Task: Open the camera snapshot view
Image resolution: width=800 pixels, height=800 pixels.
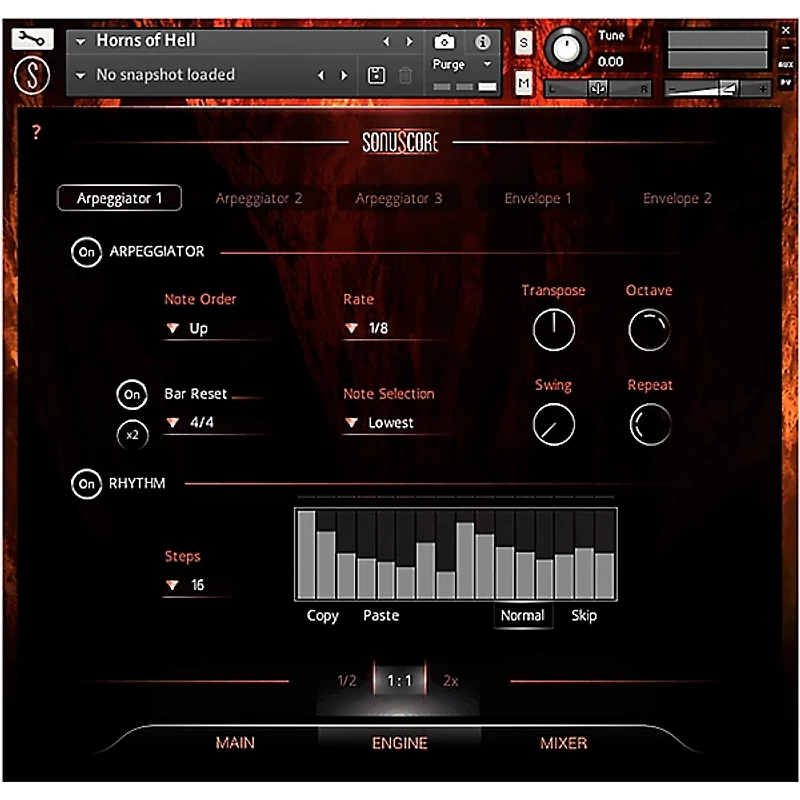Action: (x=444, y=42)
